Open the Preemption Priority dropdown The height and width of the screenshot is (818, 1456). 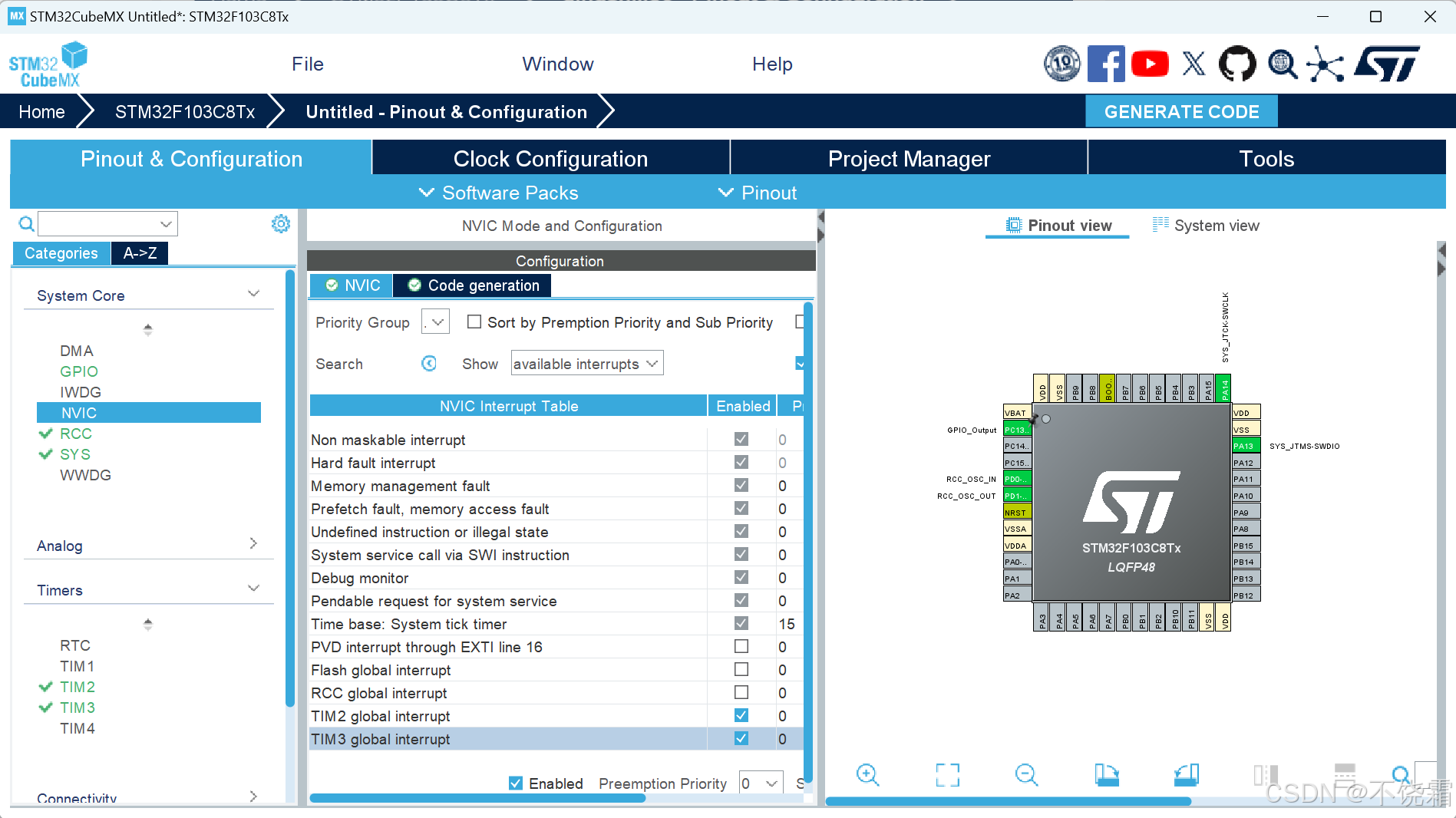pyautogui.click(x=761, y=783)
